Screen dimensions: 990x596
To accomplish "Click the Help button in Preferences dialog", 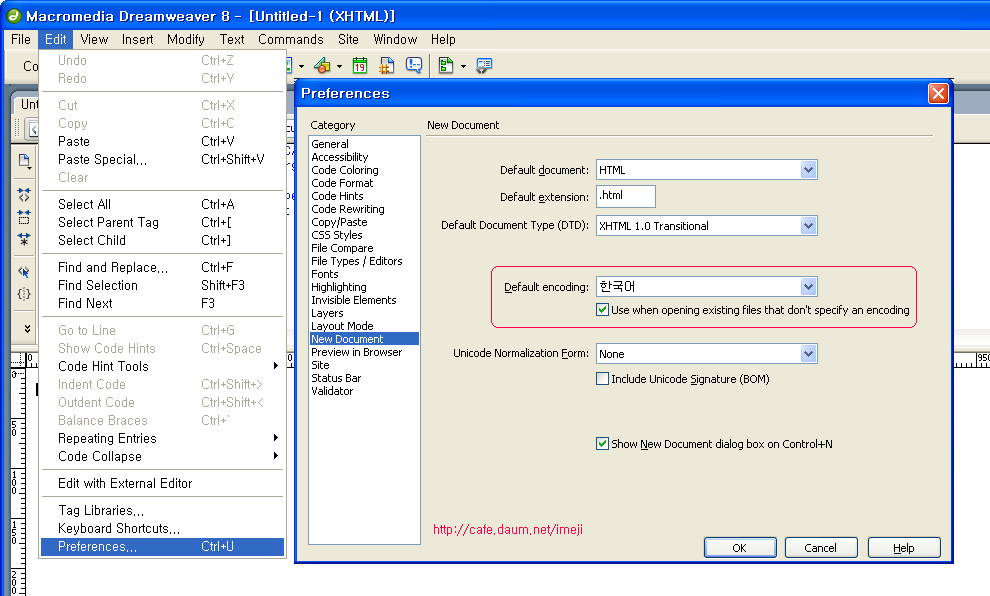I will click(904, 547).
